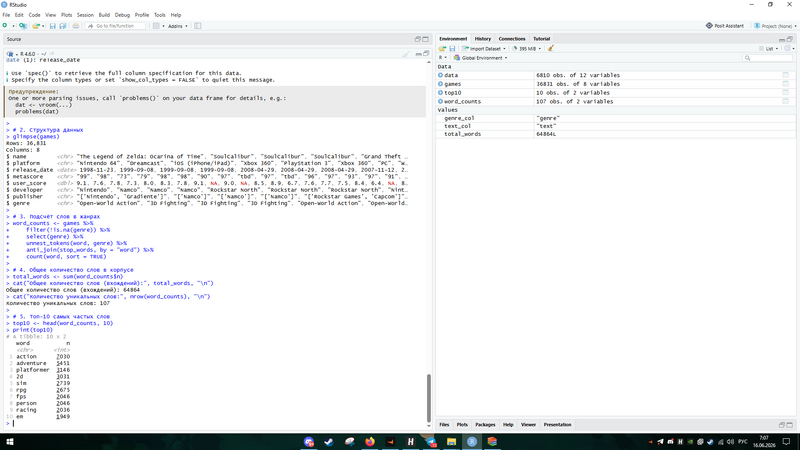Minimize the Source pane
Image resolution: width=800 pixels, height=450 pixels.
pyautogui.click(x=417, y=39)
